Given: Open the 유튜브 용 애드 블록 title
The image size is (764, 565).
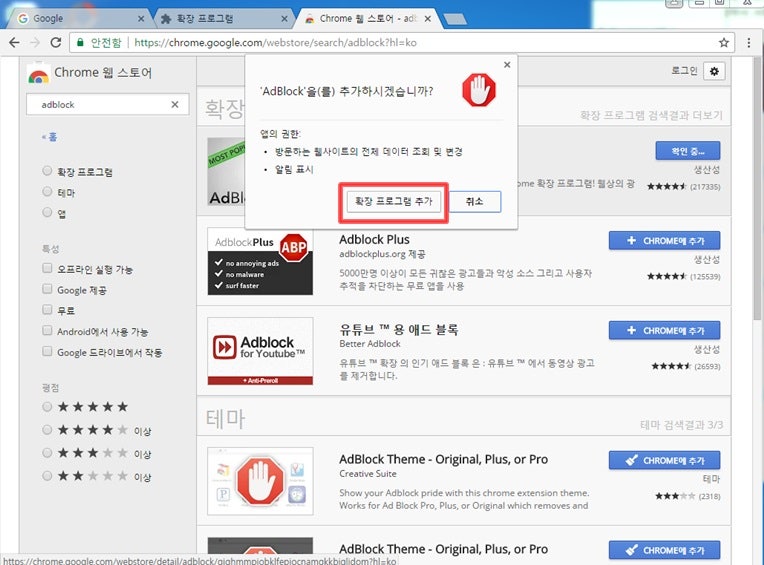Looking at the screenshot, I should pyautogui.click(x=399, y=330).
